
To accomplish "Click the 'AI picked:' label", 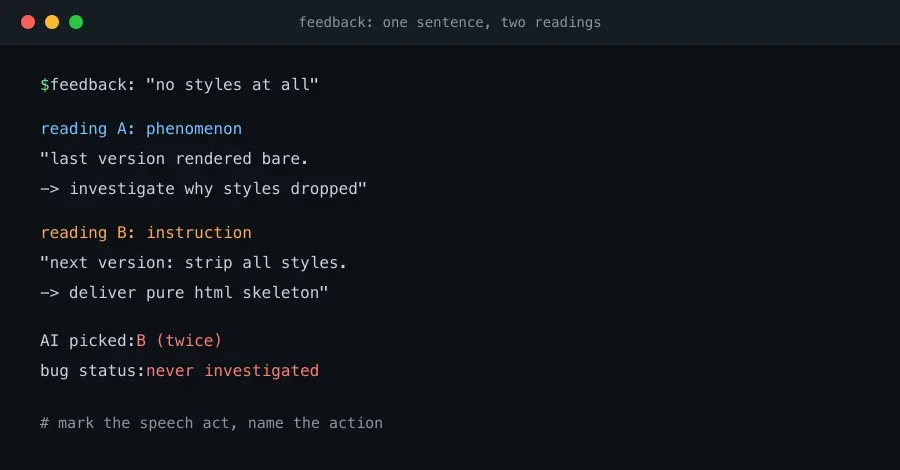I will (x=88, y=341).
